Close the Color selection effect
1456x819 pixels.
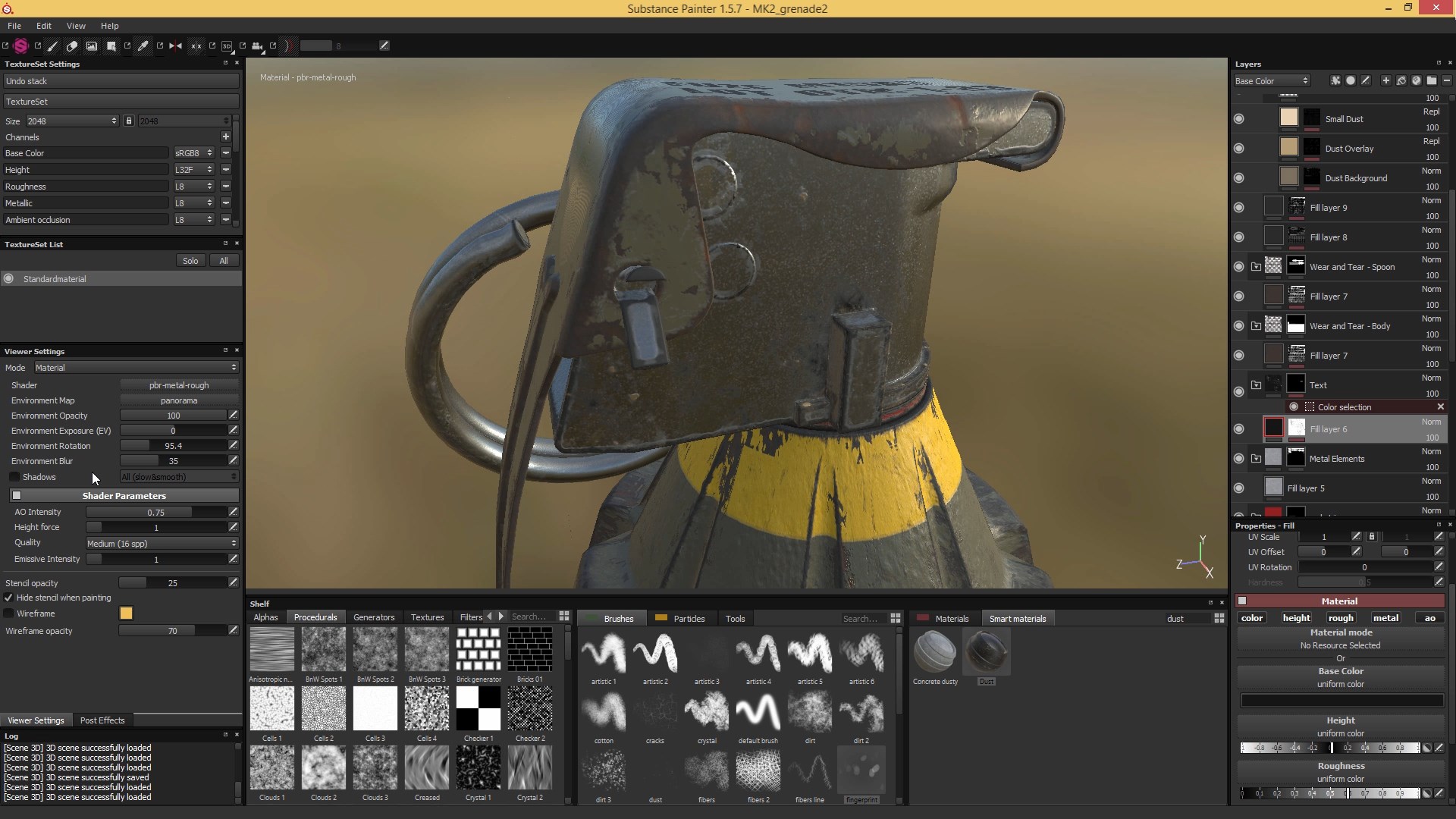pyautogui.click(x=1440, y=407)
